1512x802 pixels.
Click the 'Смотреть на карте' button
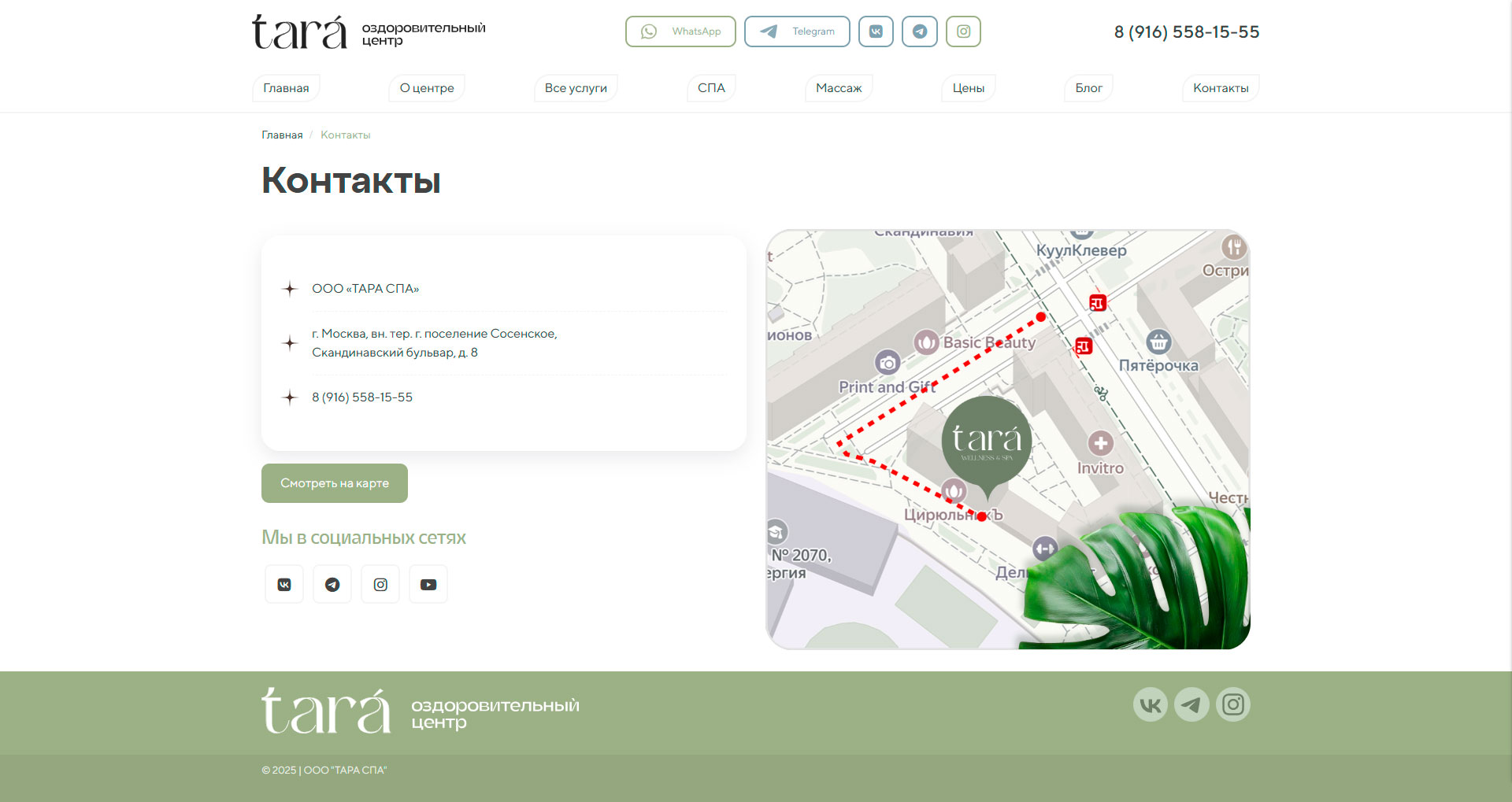(335, 483)
